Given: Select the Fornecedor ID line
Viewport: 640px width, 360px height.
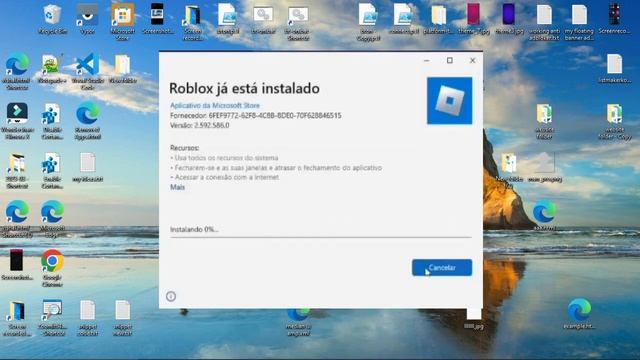Looking at the screenshot, I should 256,116.
